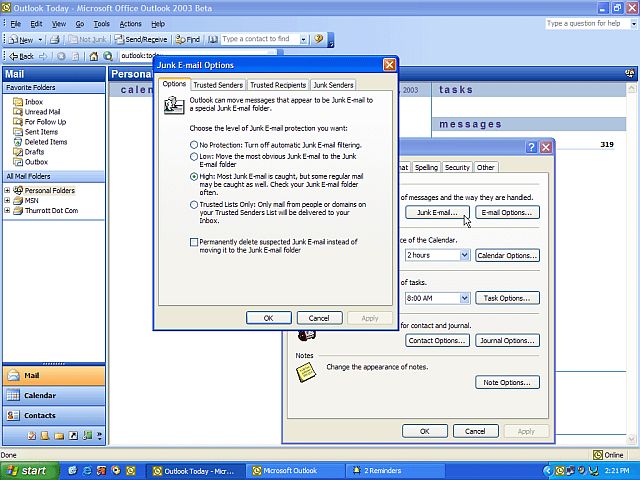640x480 pixels.
Task: Switch to the Trusted Senders tab
Action: (218, 85)
